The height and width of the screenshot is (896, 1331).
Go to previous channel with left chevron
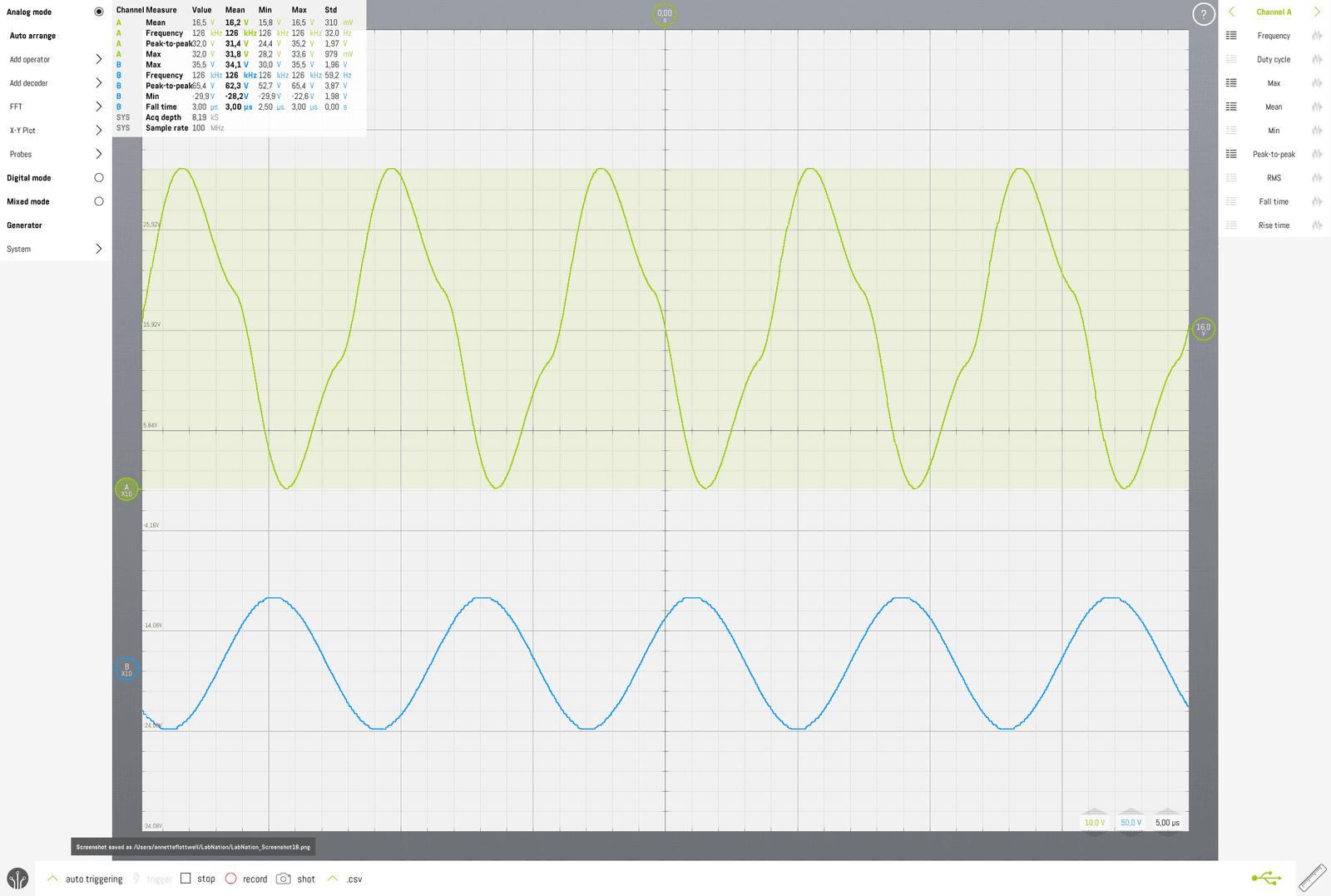click(x=1231, y=12)
